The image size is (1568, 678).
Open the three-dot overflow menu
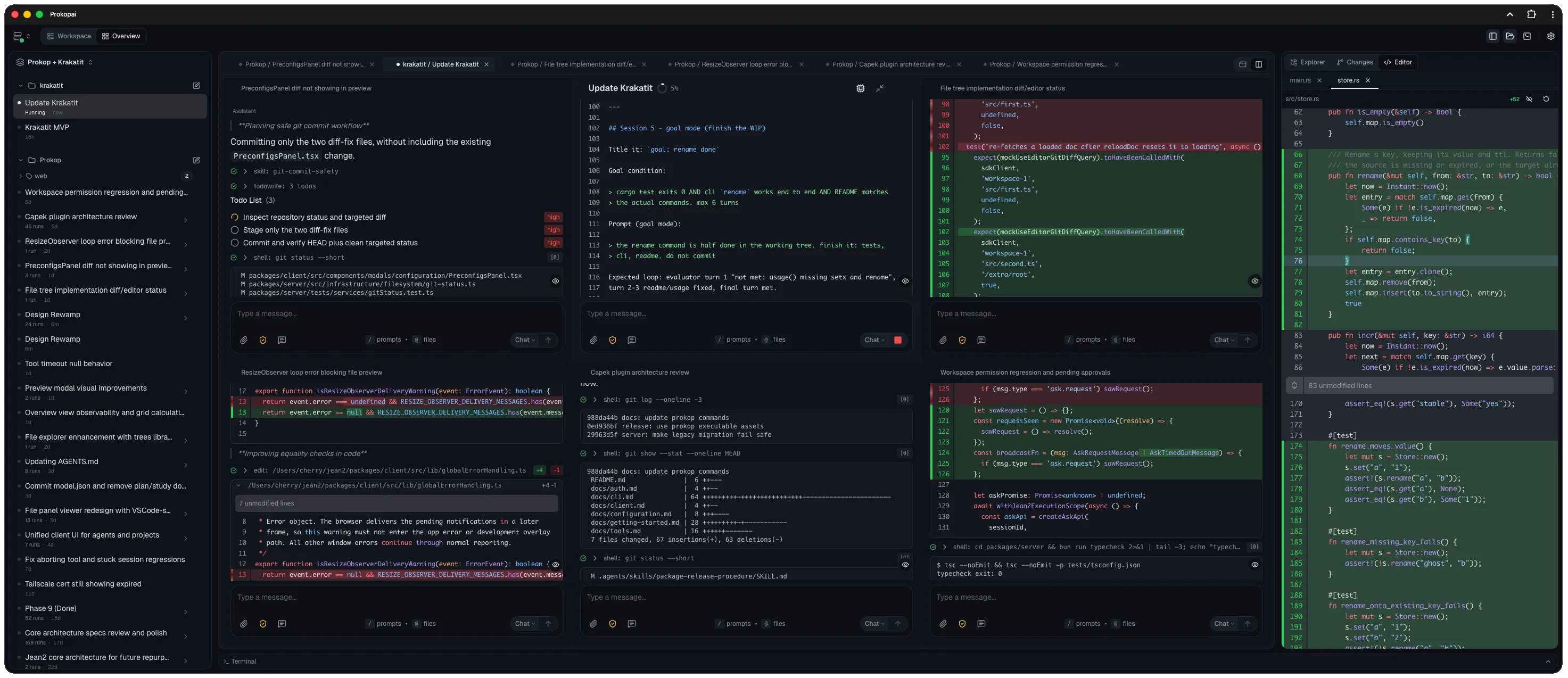tap(1552, 14)
